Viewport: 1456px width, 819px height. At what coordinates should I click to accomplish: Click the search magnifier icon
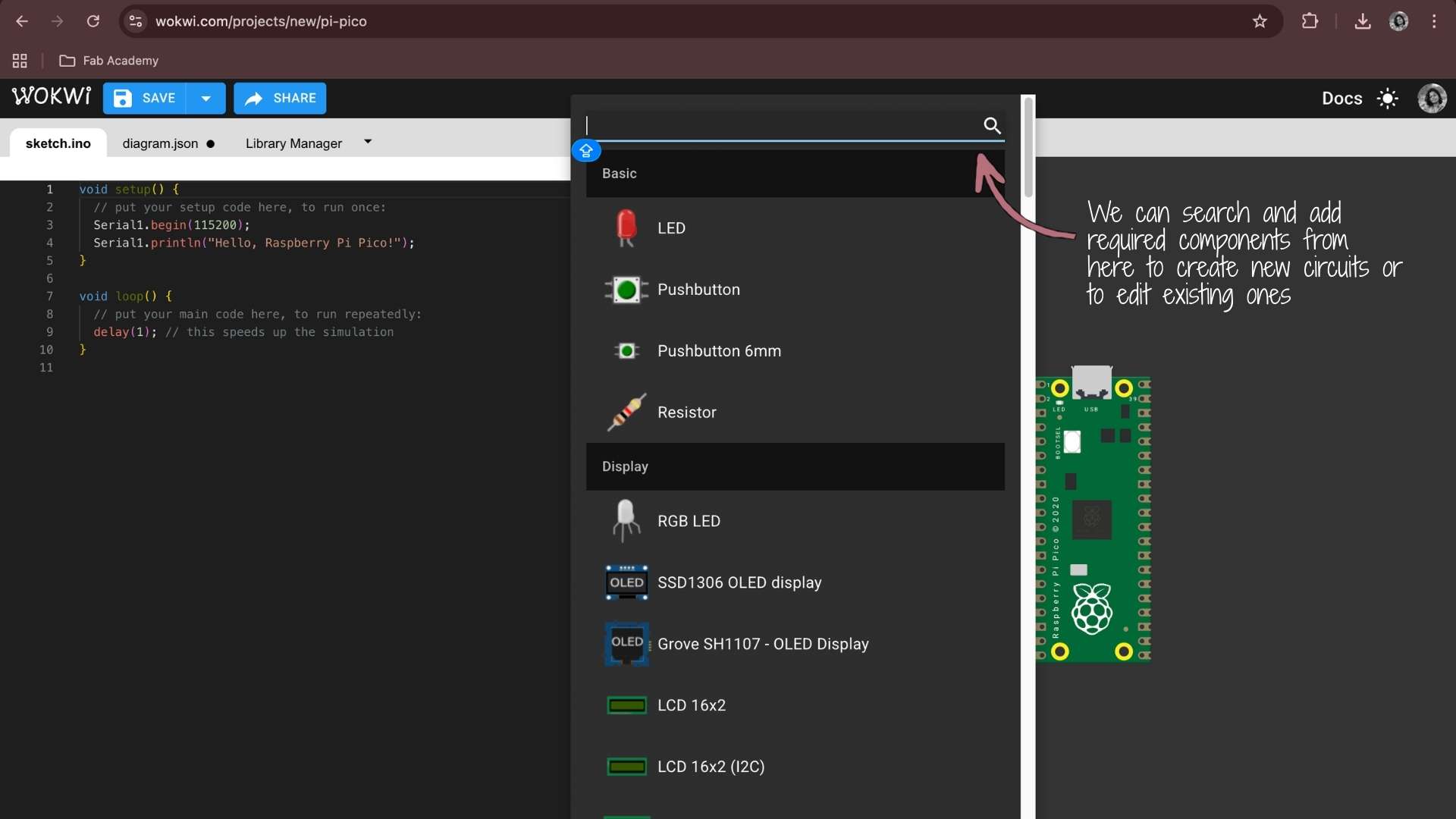pos(992,125)
